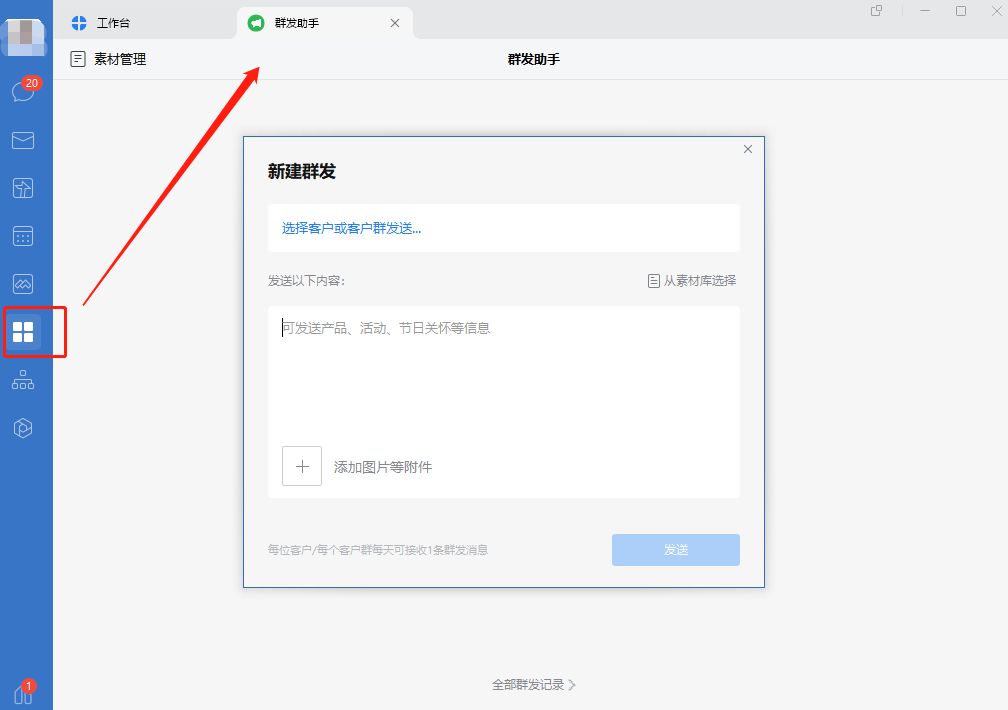Select the cube-shaped applications icon
Image resolution: width=1008 pixels, height=710 pixels.
pos(24,428)
